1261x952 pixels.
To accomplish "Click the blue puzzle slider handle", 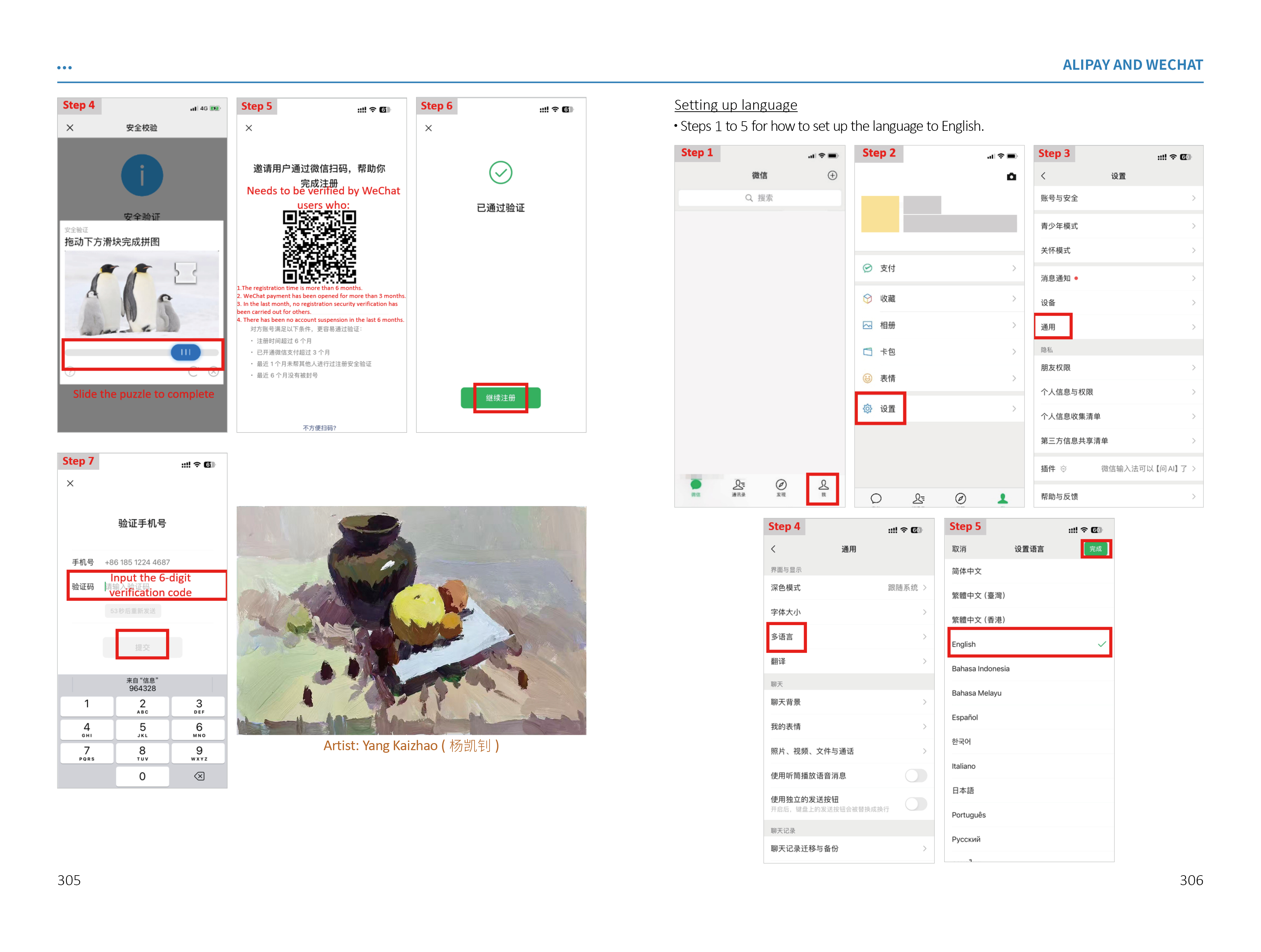I will click(185, 352).
